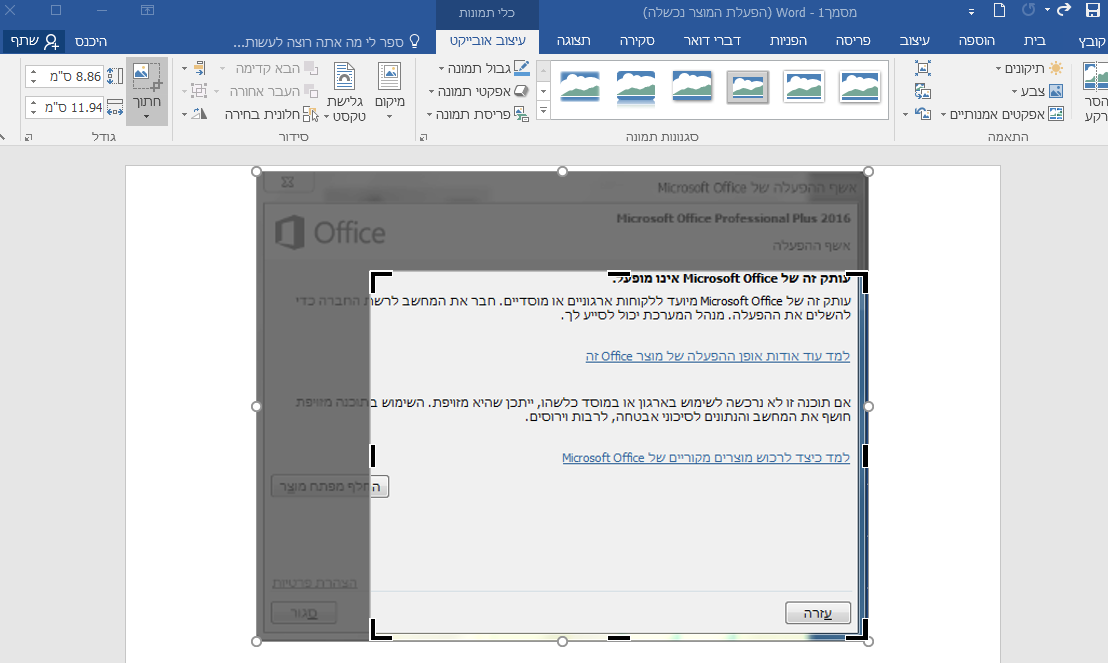The height and width of the screenshot is (663, 1108).
Task: Expand the full picture styles gallery
Action: [x=543, y=110]
